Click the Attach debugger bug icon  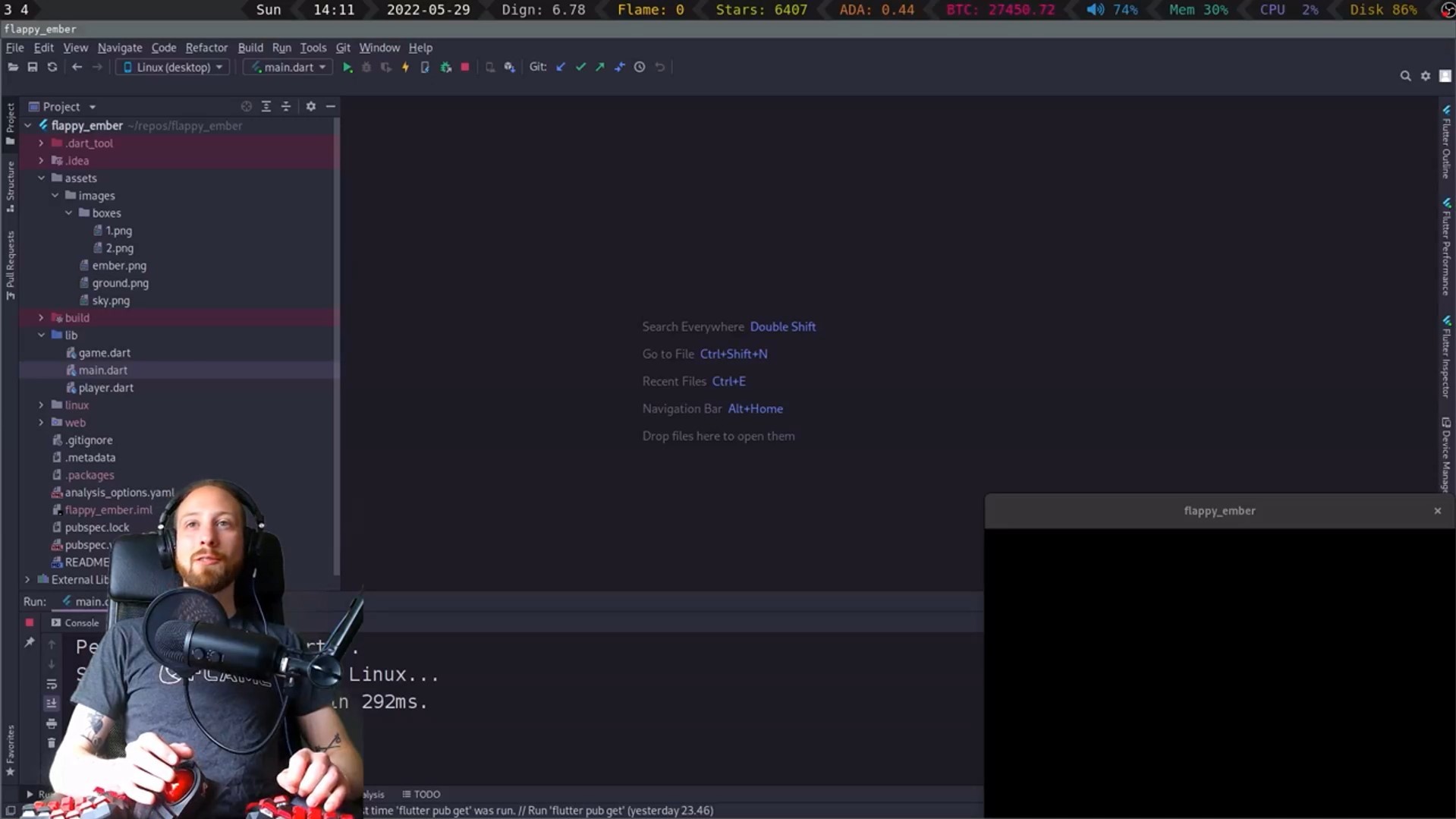tap(446, 68)
